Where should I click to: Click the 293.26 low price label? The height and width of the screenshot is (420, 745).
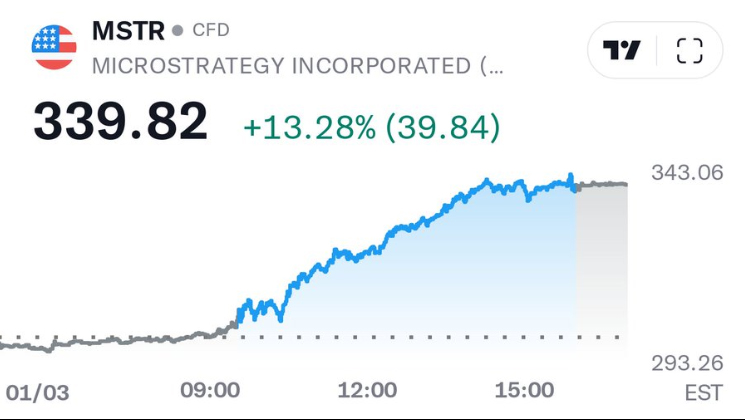click(x=686, y=362)
